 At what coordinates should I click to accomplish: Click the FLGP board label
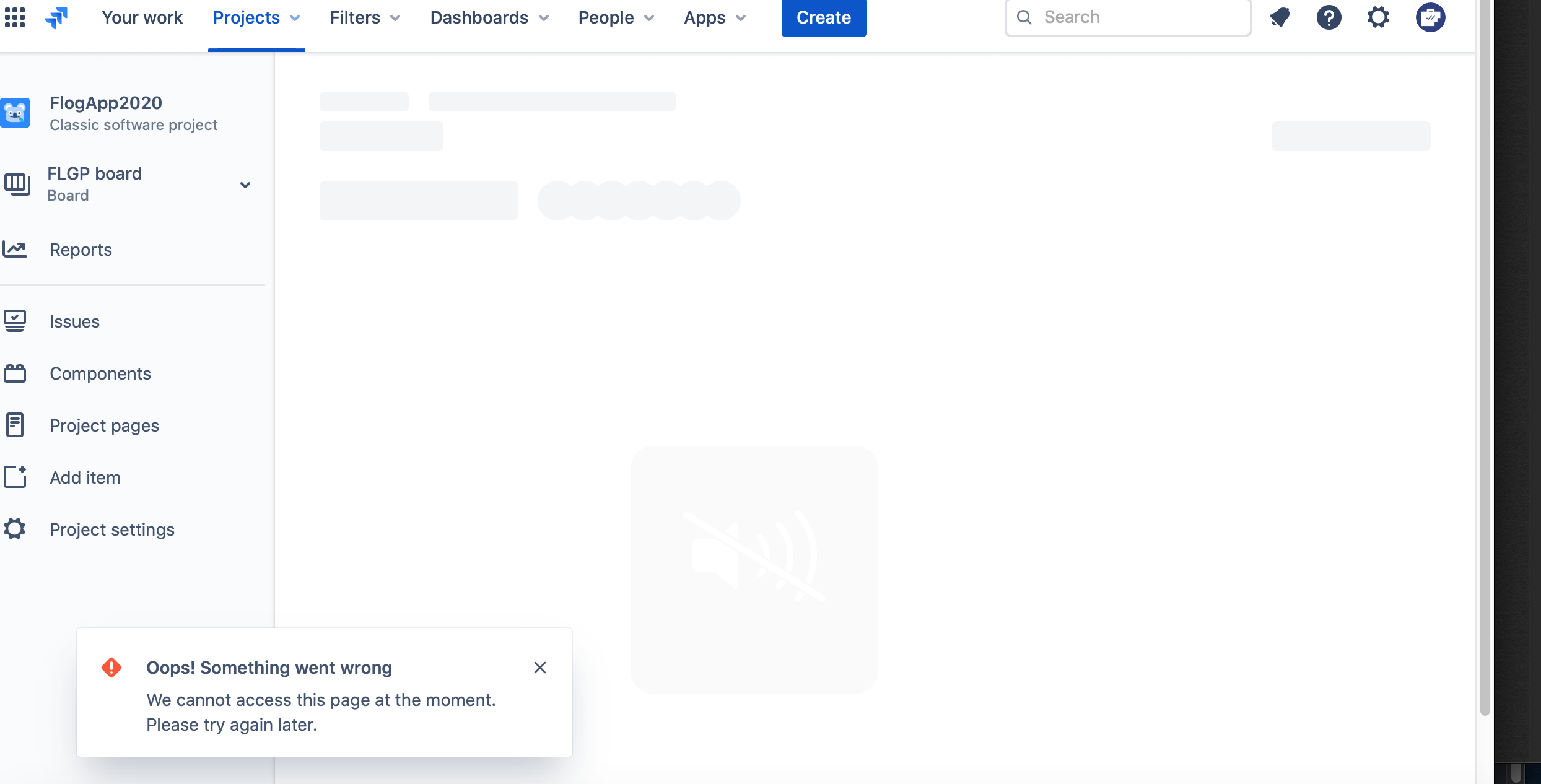point(95,173)
